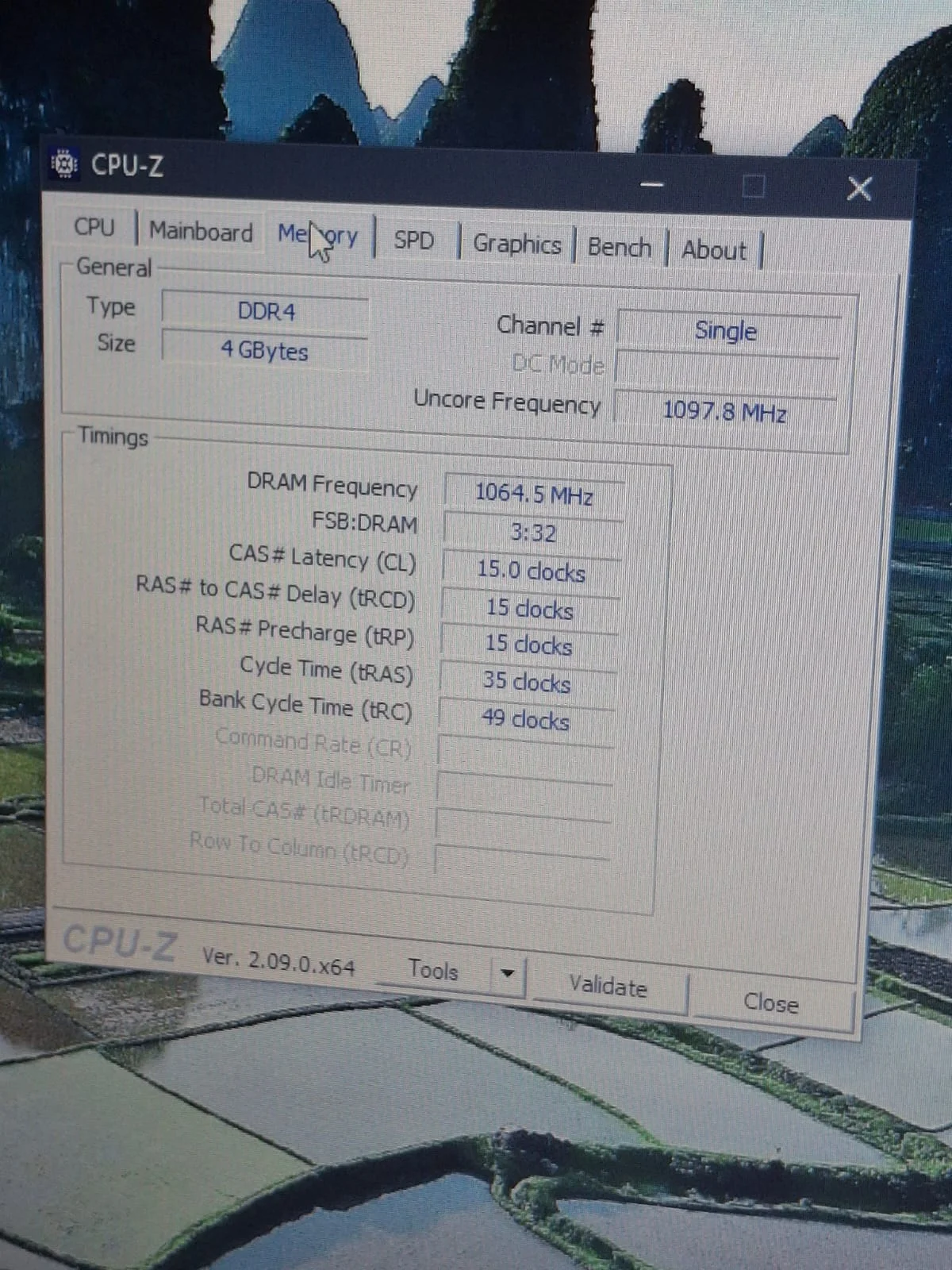Click the Uncore Frequency label

click(507, 402)
